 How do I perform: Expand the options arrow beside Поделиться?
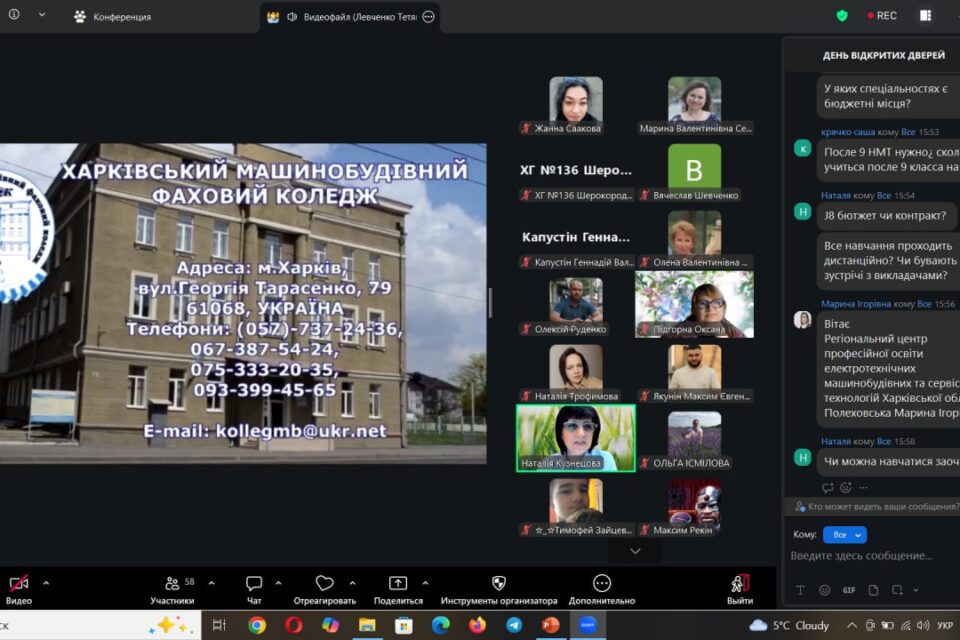point(425,583)
